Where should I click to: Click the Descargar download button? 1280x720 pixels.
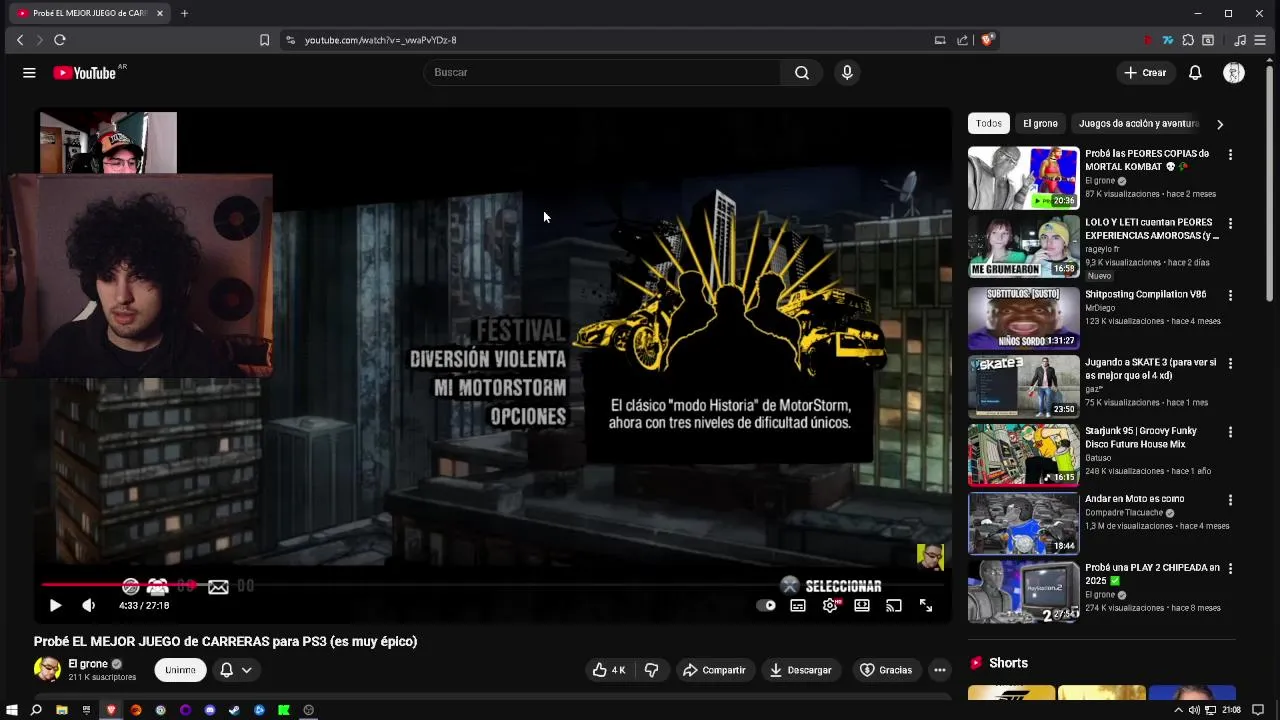click(x=800, y=670)
